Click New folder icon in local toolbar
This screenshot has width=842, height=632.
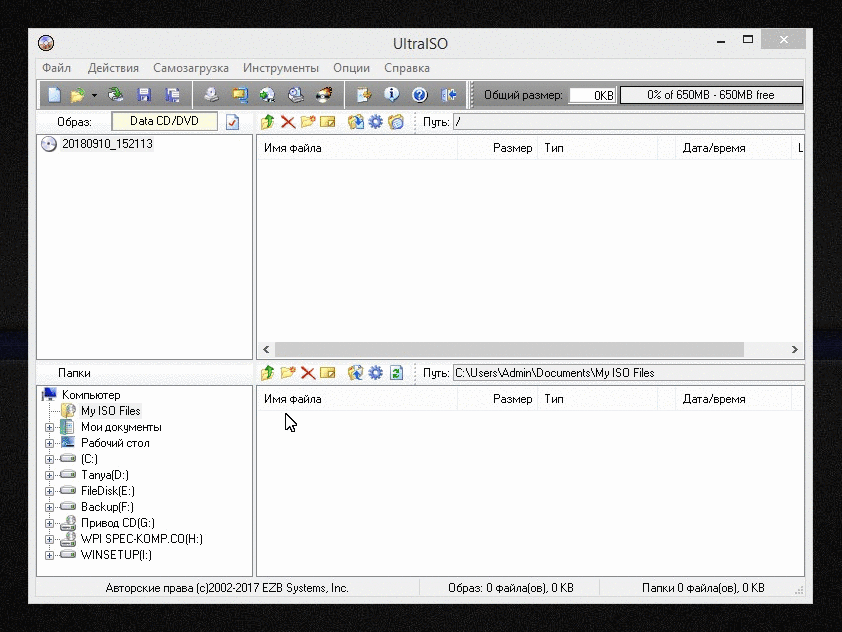tap(288, 373)
